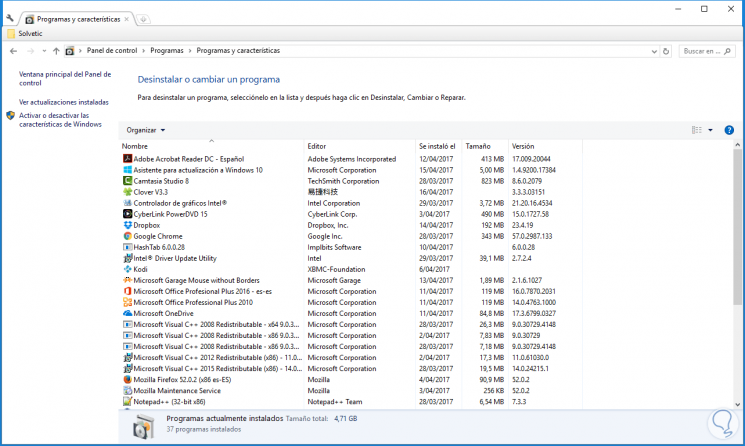Click the Dropbox, Inc. editor cell

[327, 225]
